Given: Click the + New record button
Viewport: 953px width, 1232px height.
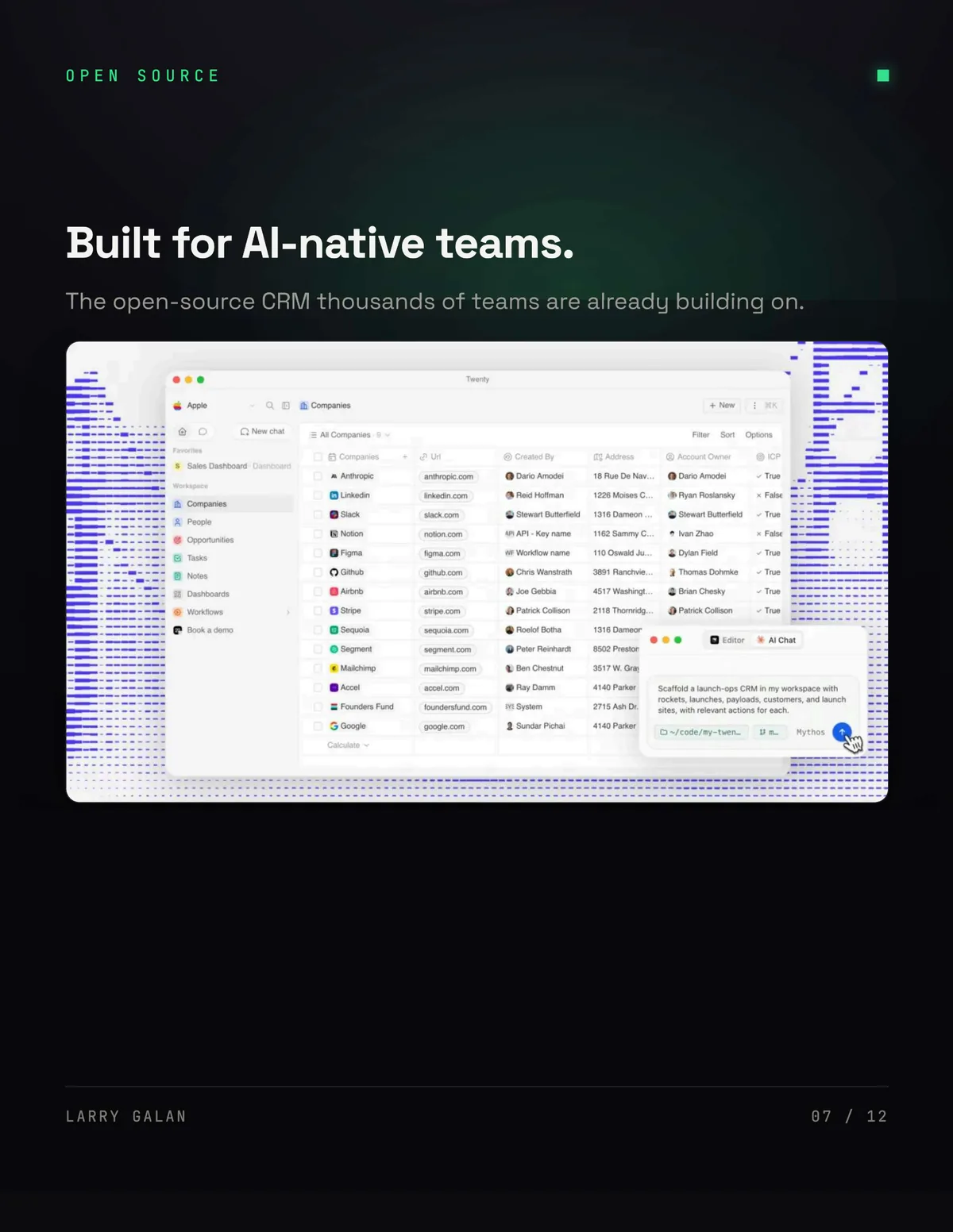Looking at the screenshot, I should coord(722,406).
